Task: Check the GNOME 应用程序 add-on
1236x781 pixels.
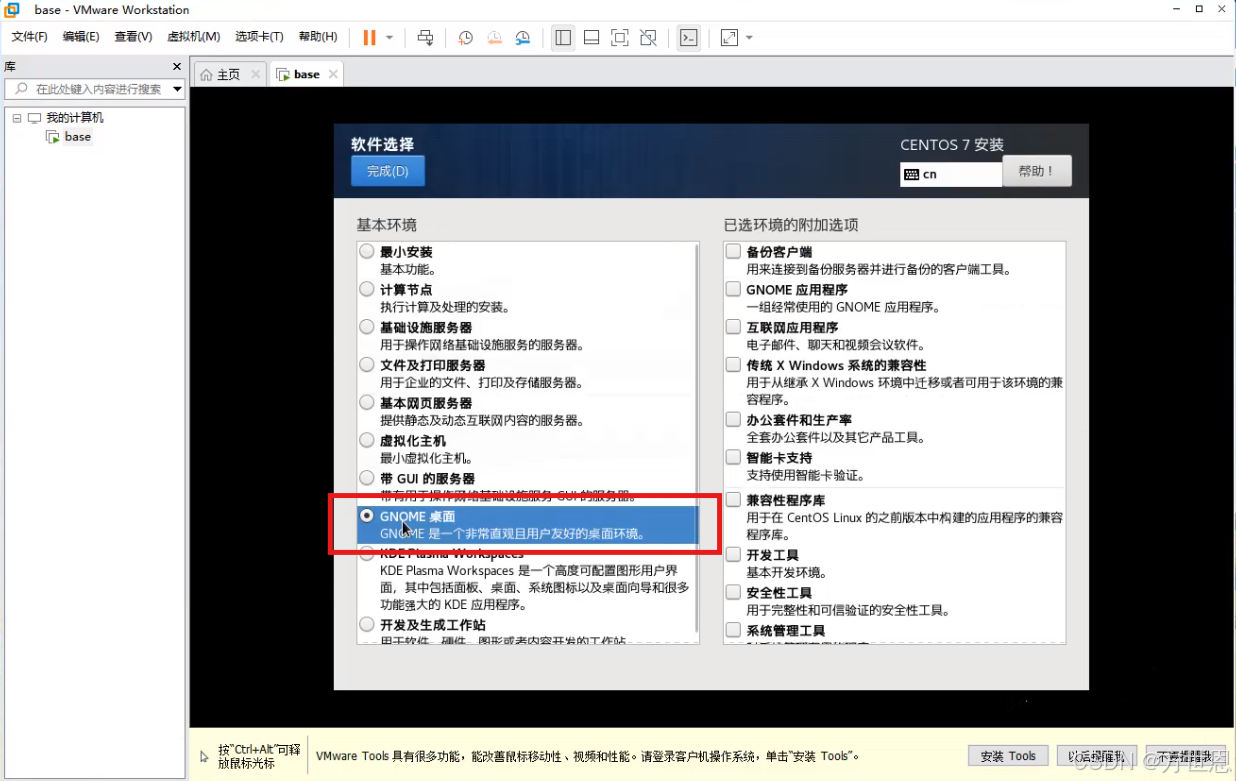Action: pos(734,290)
